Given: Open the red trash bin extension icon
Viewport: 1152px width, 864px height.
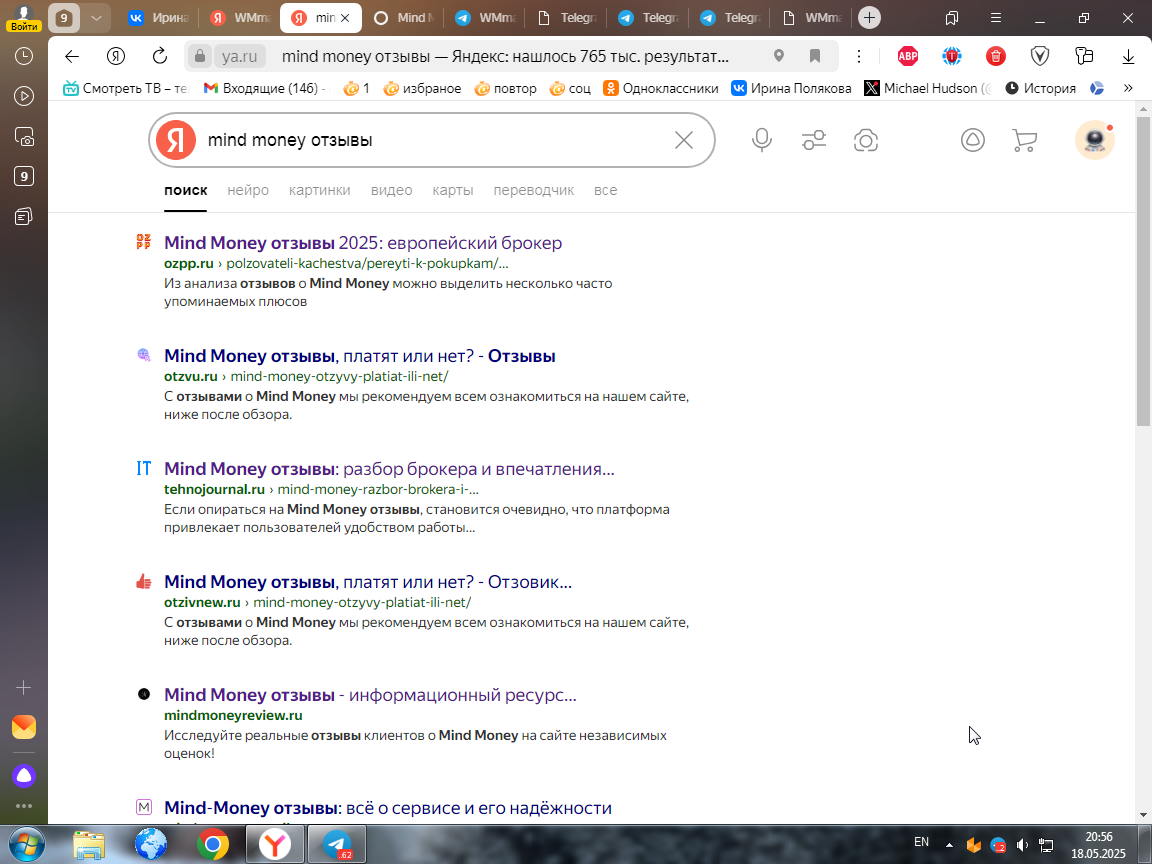Looking at the screenshot, I should 996,56.
